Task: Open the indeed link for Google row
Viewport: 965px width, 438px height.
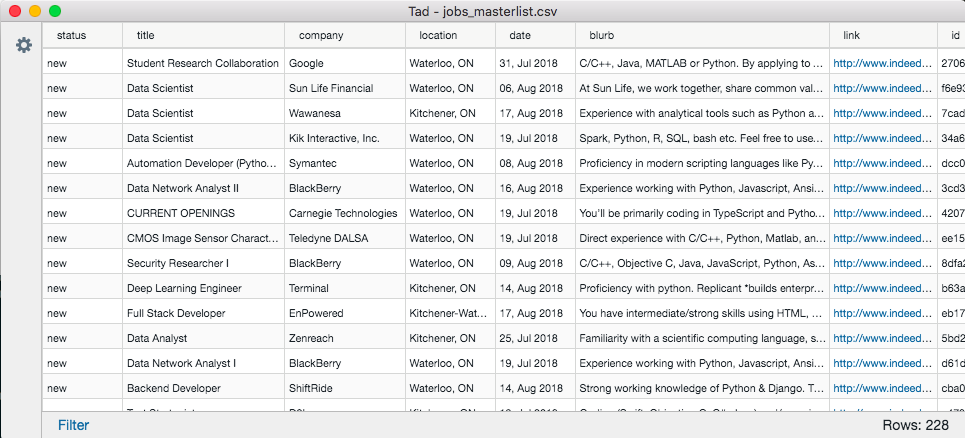Action: coord(883,63)
